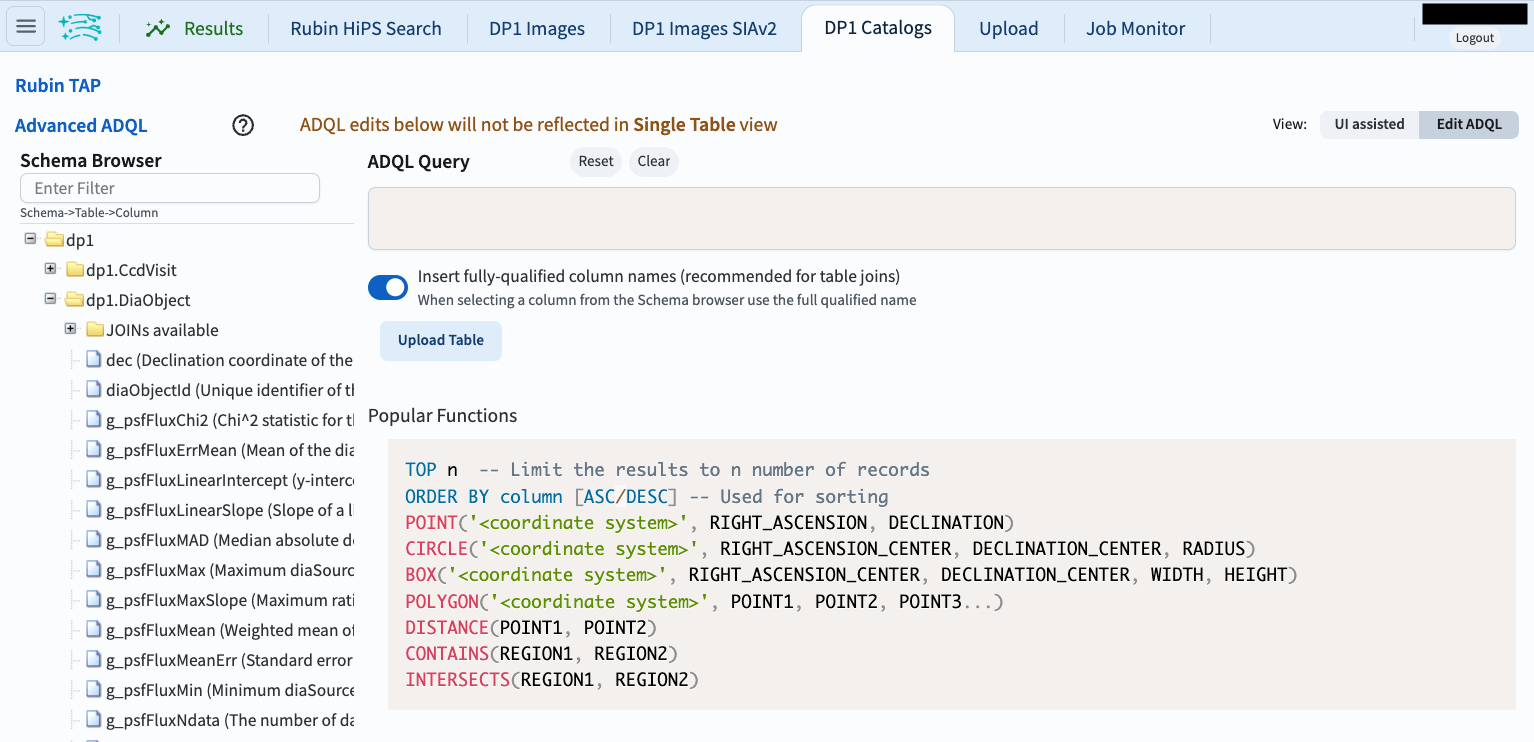Image resolution: width=1534 pixels, height=742 pixels.
Task: Click the Firefly logo icon
Action: pos(80,26)
